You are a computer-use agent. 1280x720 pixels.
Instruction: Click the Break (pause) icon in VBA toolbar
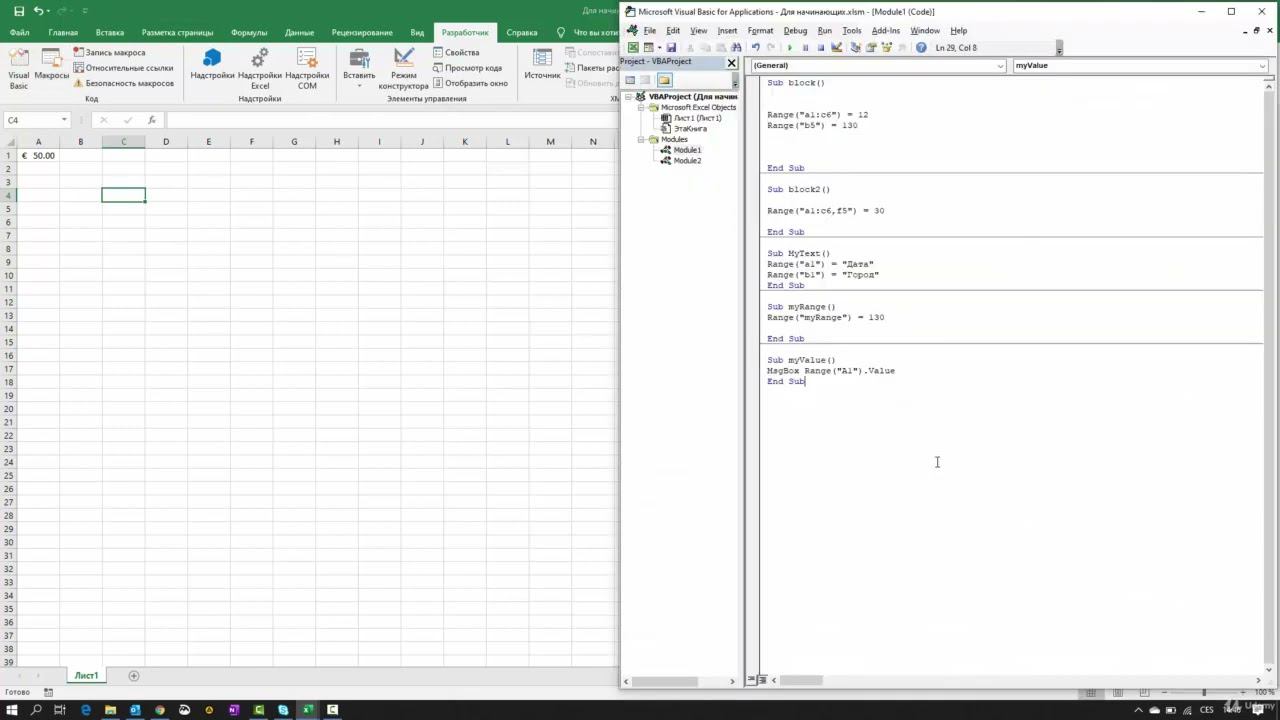[x=805, y=47]
